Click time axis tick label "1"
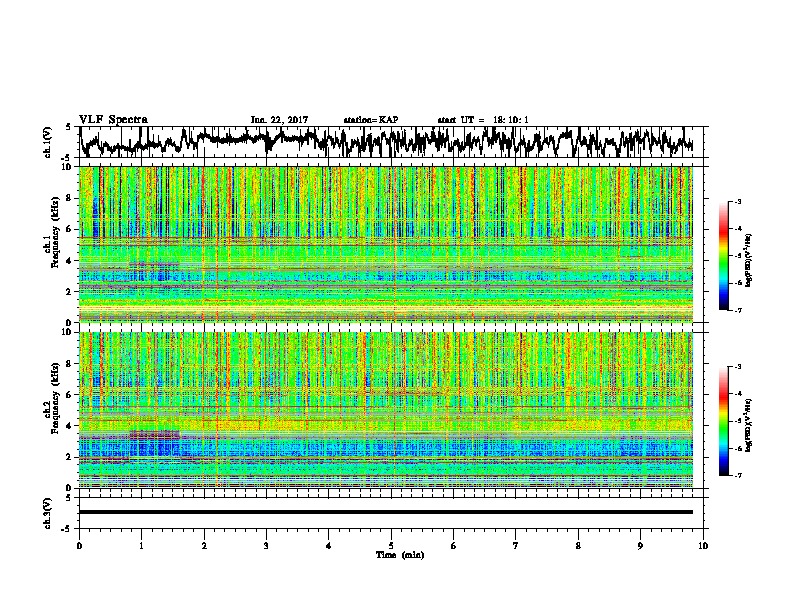This screenshot has width=792, height=612. [x=141, y=546]
